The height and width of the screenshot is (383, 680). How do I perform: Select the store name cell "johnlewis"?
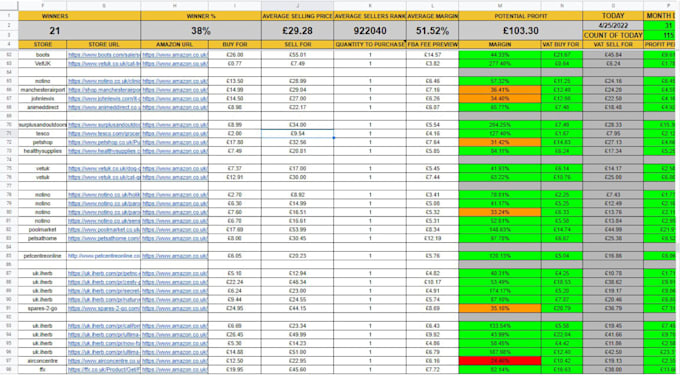point(42,98)
